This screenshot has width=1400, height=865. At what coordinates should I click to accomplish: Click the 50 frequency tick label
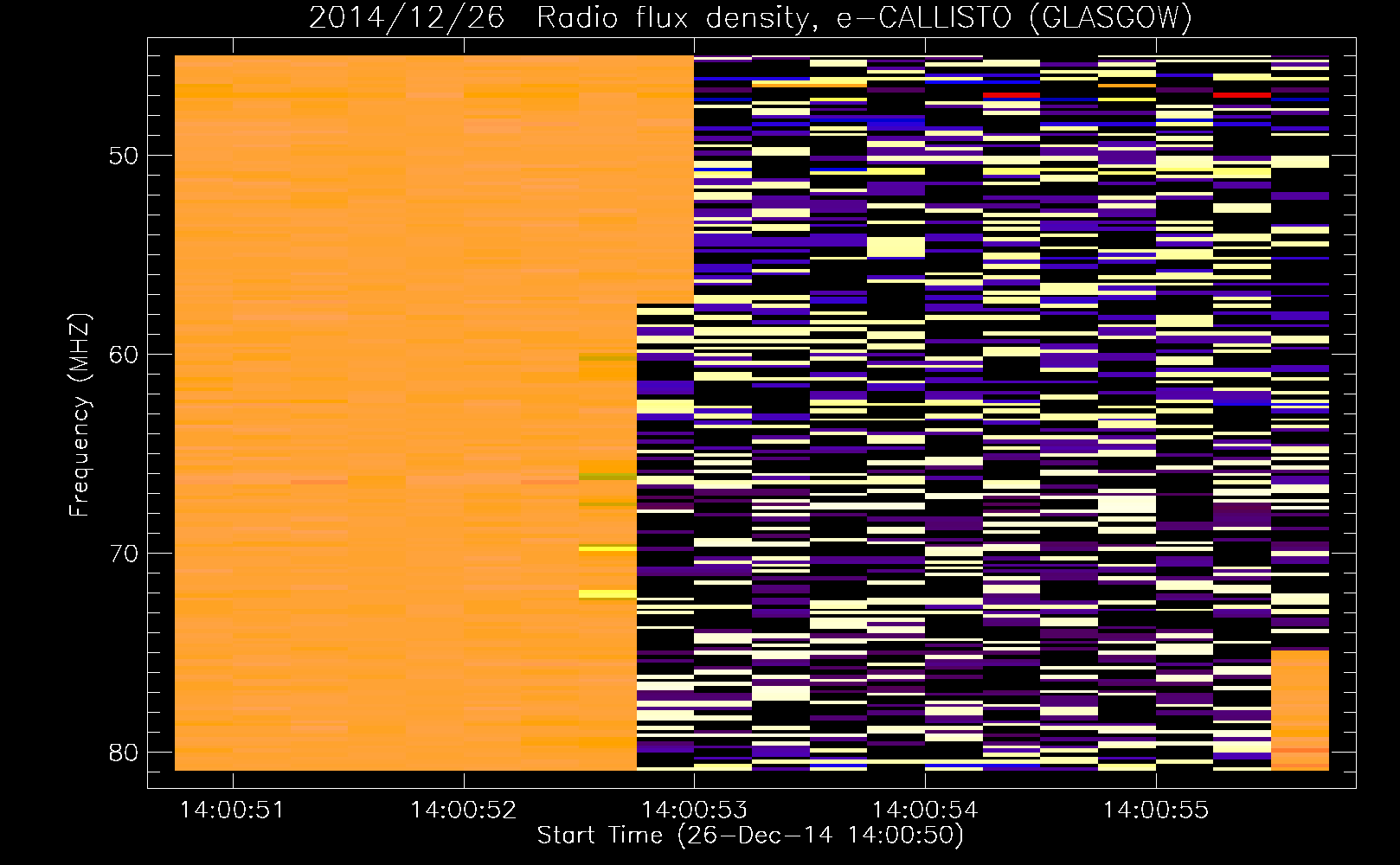[125, 157]
